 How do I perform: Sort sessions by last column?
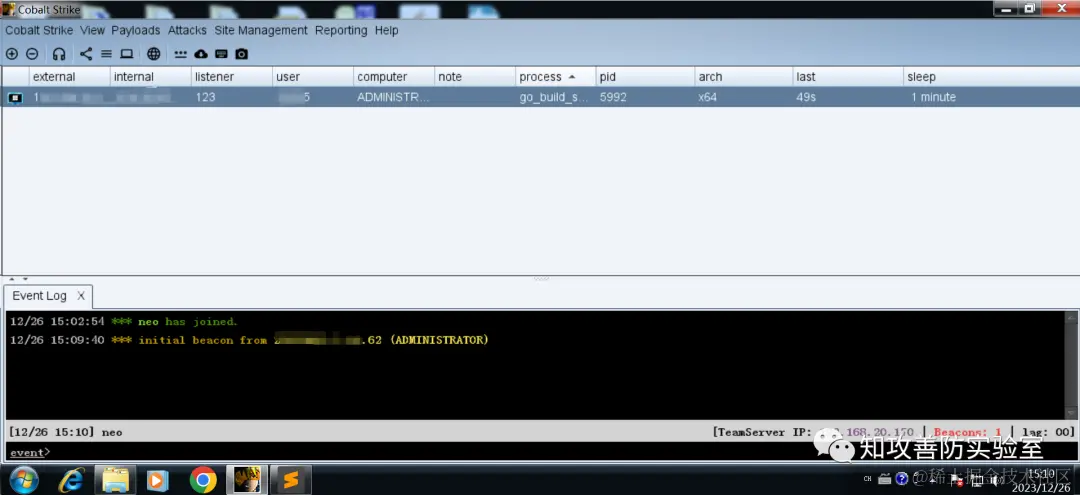[x=848, y=76]
